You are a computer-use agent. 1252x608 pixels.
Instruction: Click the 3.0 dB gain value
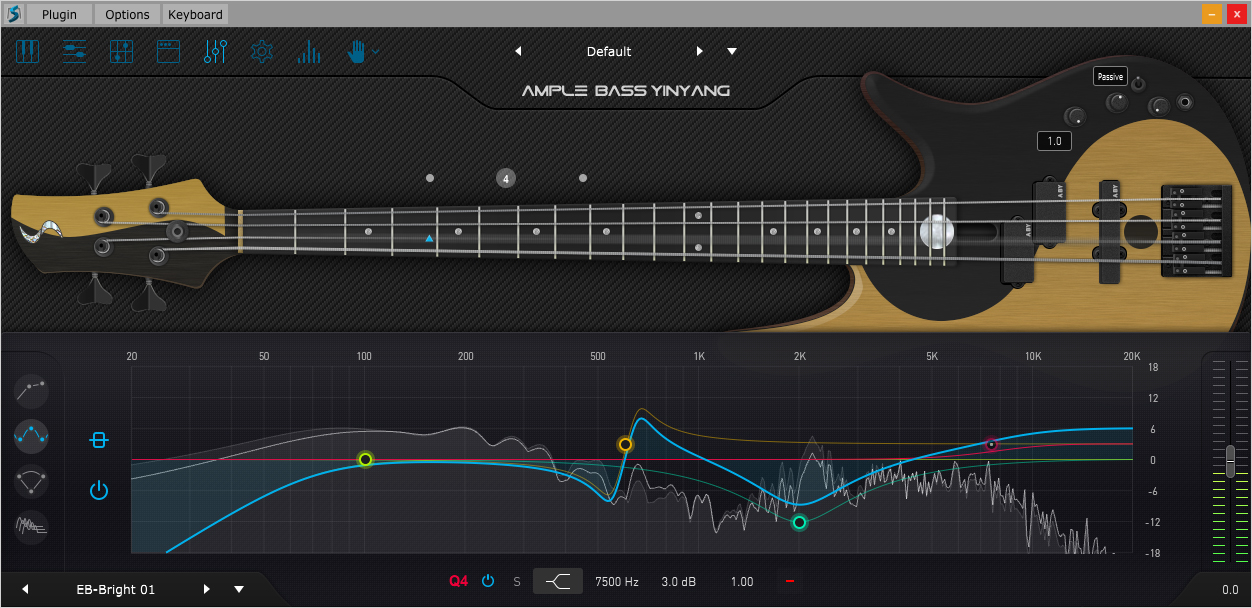679,581
